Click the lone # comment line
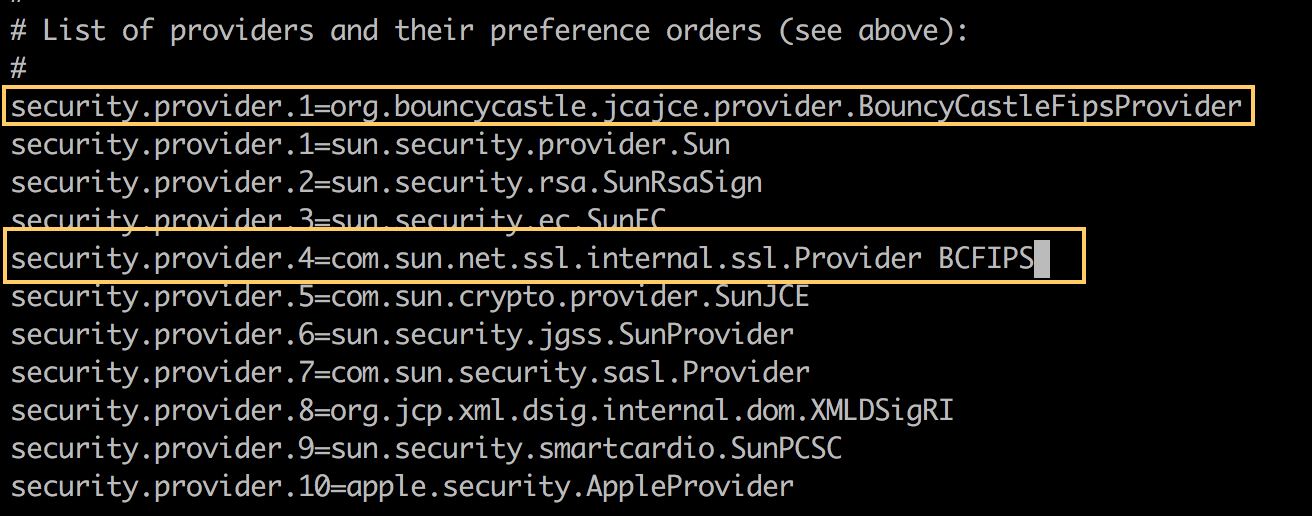 (x=18, y=68)
